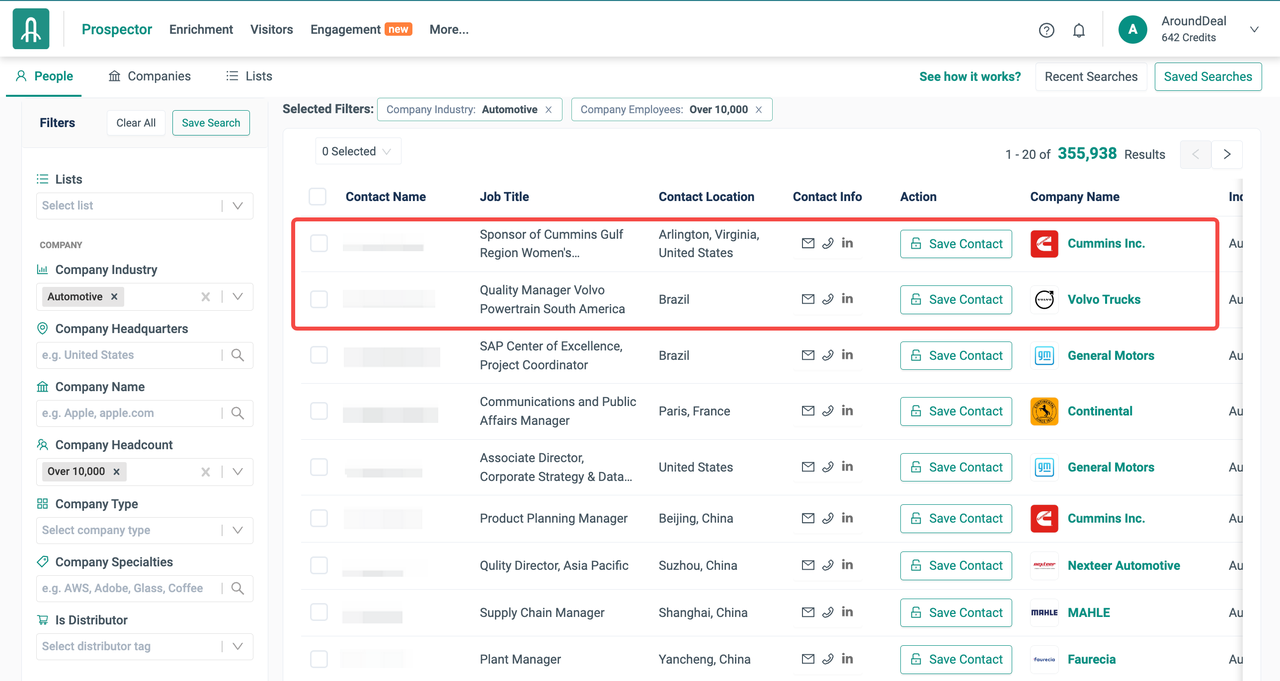1280x681 pixels.
Task: Open the Enrichment menu
Action: [201, 29]
